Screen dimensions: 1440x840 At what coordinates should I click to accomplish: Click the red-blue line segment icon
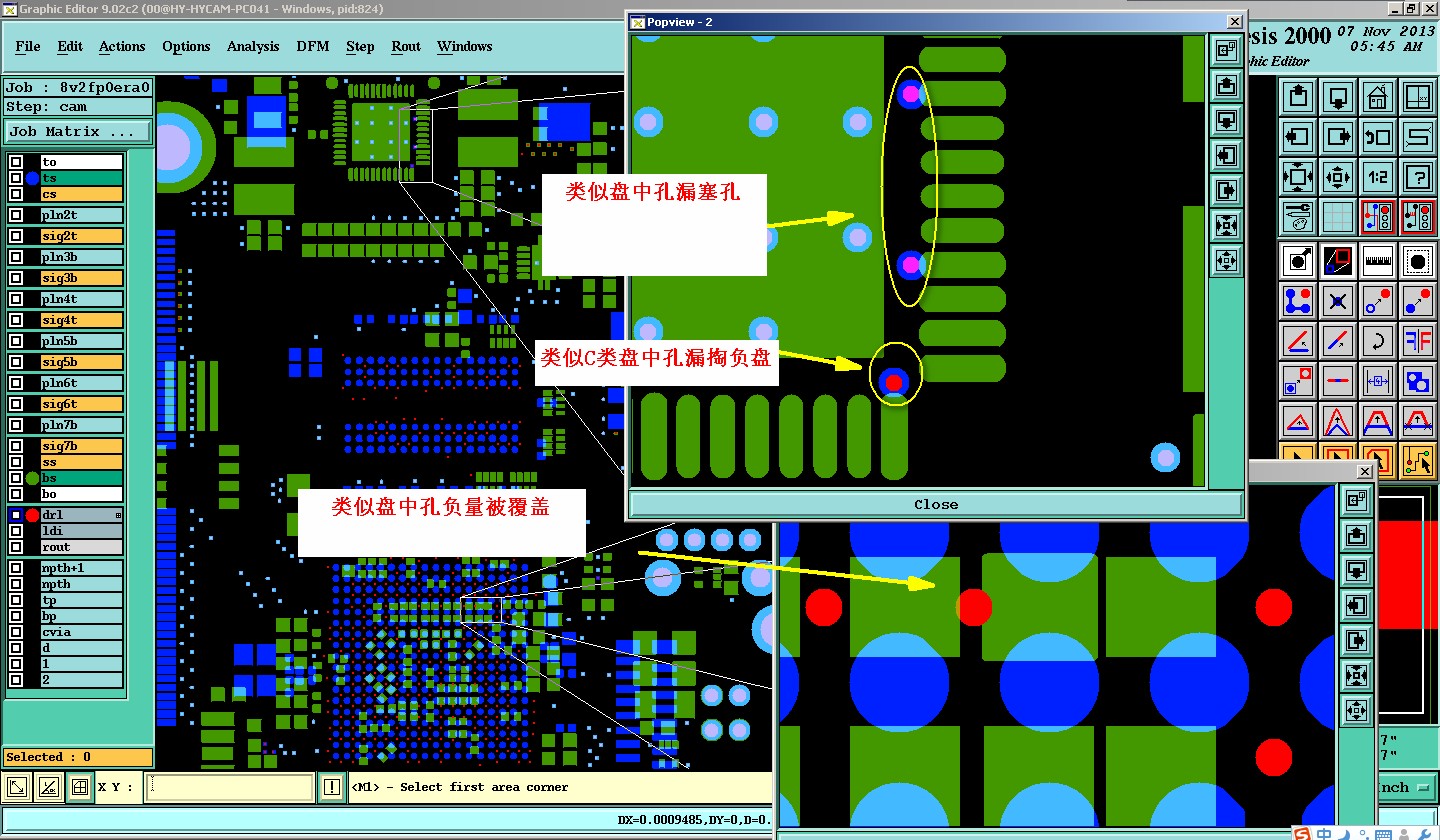coord(1338,380)
